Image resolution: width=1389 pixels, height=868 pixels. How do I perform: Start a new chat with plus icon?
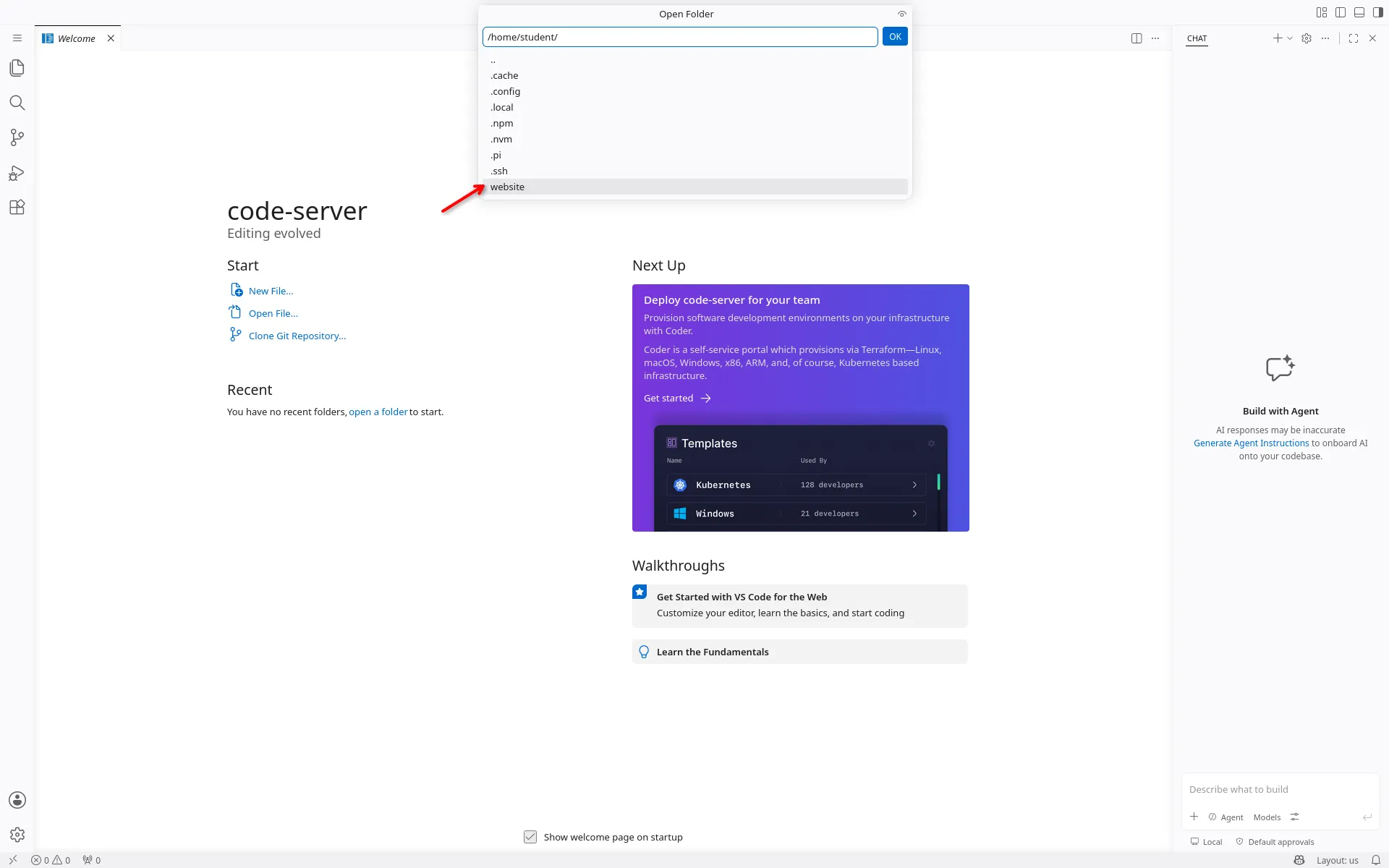click(x=1278, y=38)
